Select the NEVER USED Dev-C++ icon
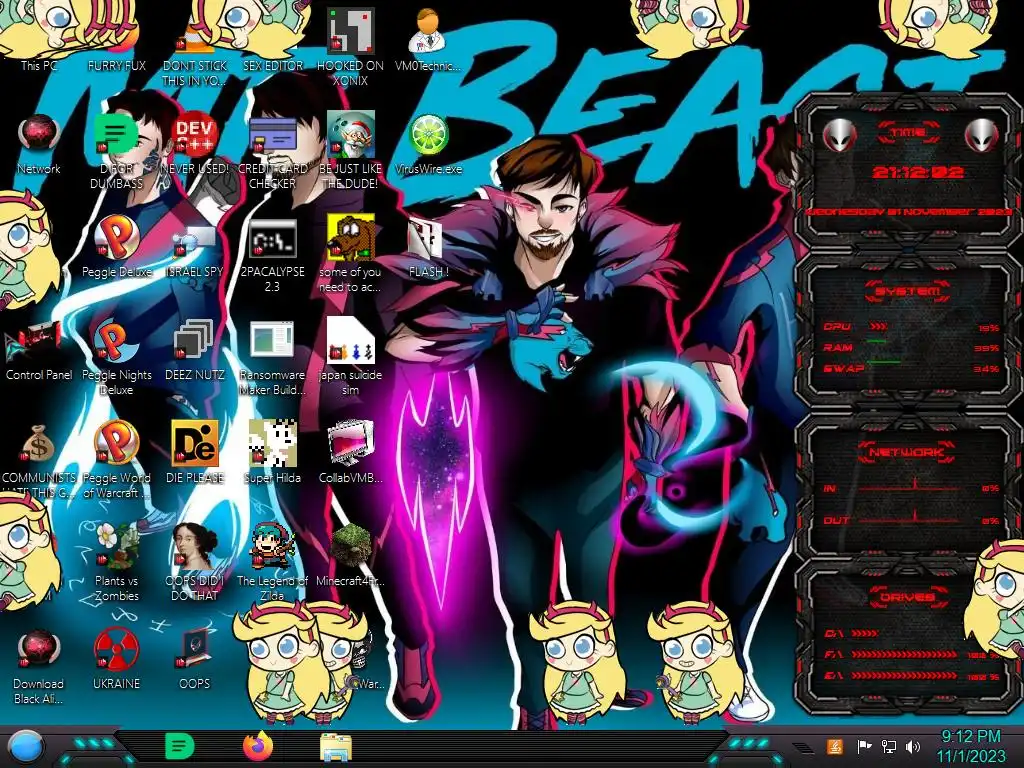The height and width of the screenshot is (768, 1024). (195, 144)
